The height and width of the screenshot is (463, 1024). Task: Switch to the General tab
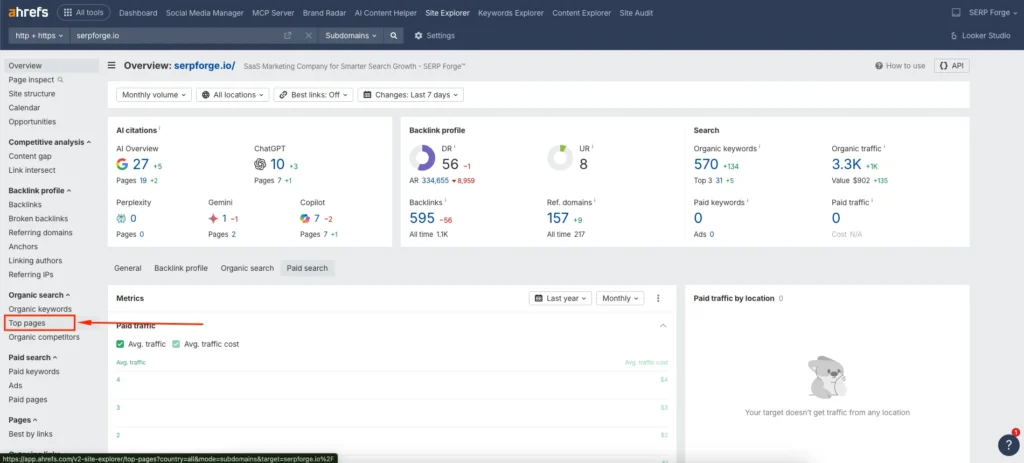click(128, 268)
